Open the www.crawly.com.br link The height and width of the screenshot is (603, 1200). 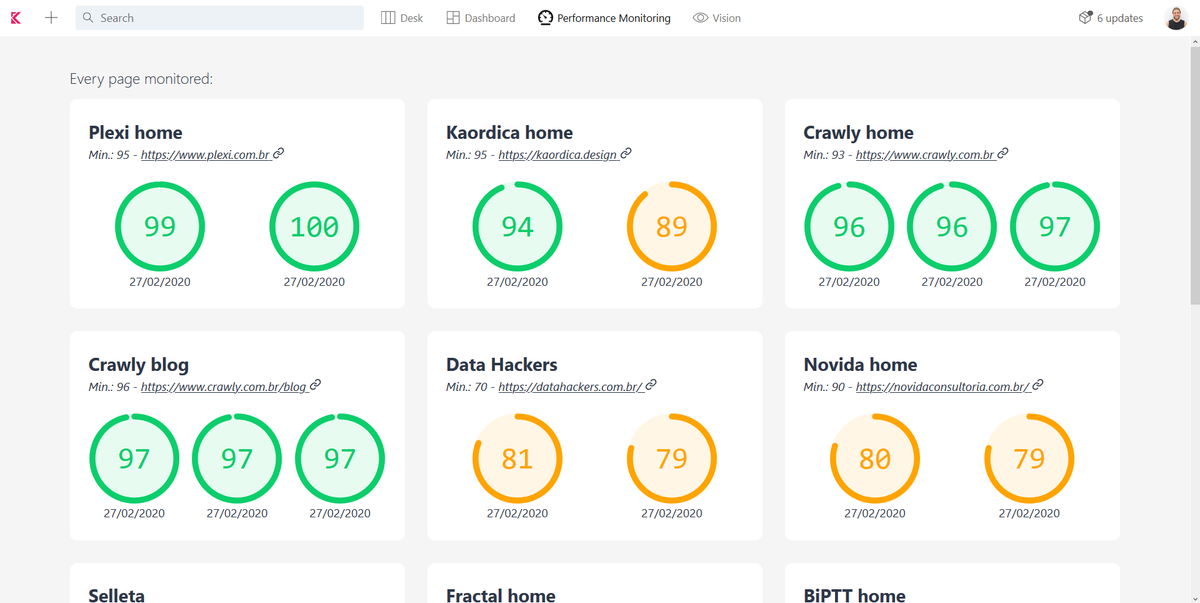coord(932,155)
